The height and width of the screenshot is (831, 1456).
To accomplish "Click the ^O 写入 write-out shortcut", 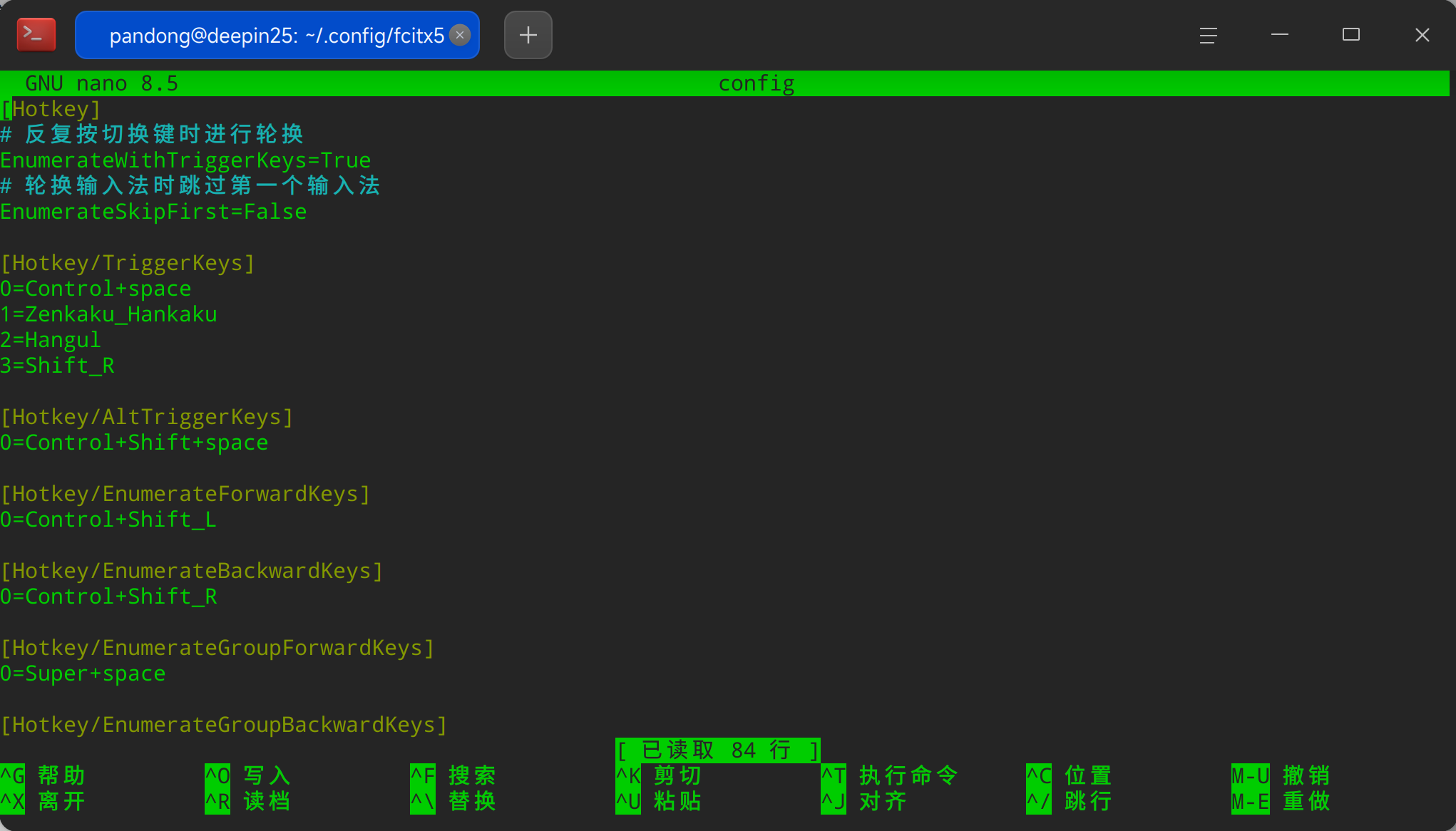I will [x=248, y=775].
